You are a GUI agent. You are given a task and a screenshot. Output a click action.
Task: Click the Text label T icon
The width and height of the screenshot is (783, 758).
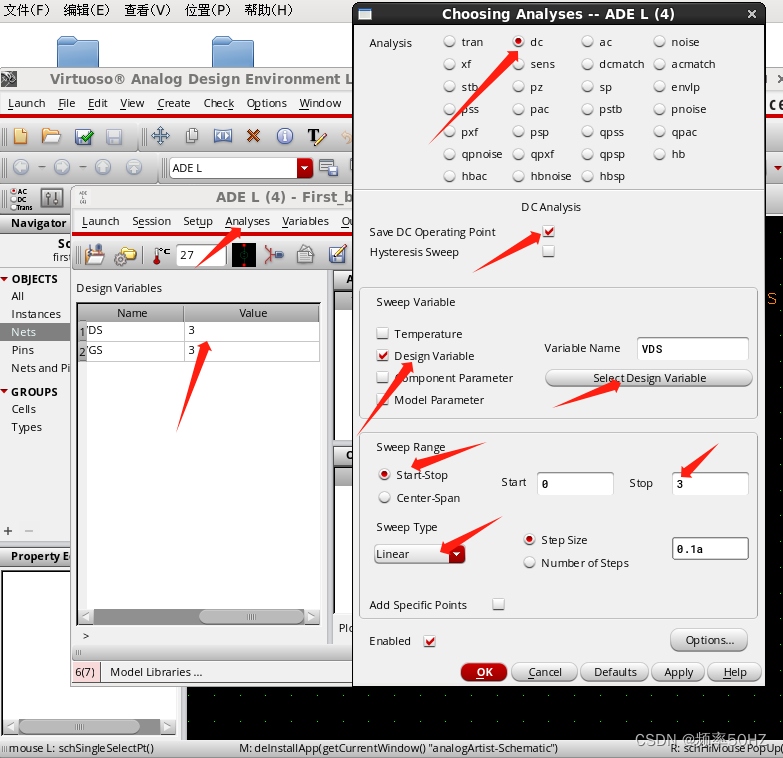[x=317, y=136]
